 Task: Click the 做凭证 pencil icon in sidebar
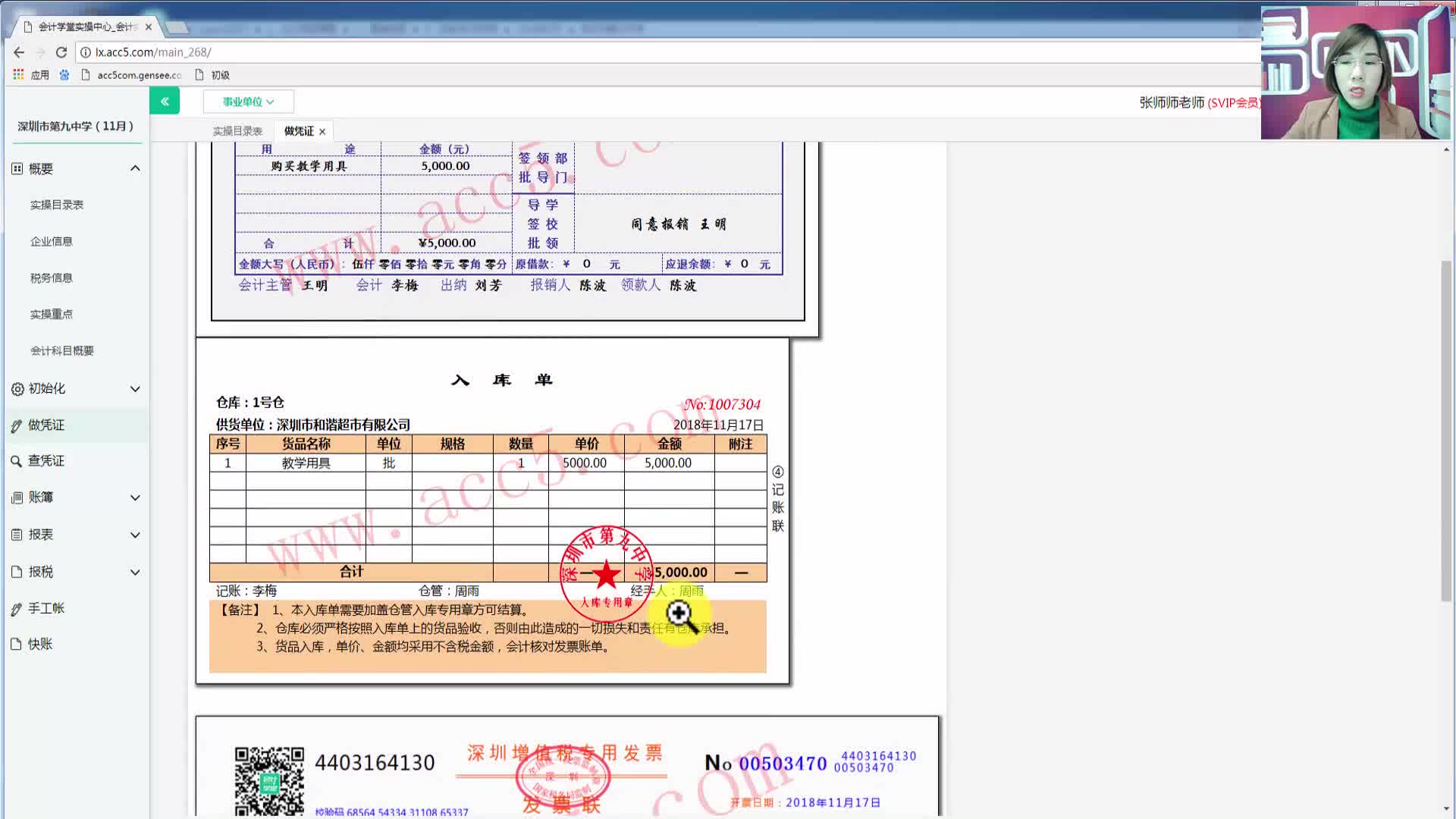17,426
